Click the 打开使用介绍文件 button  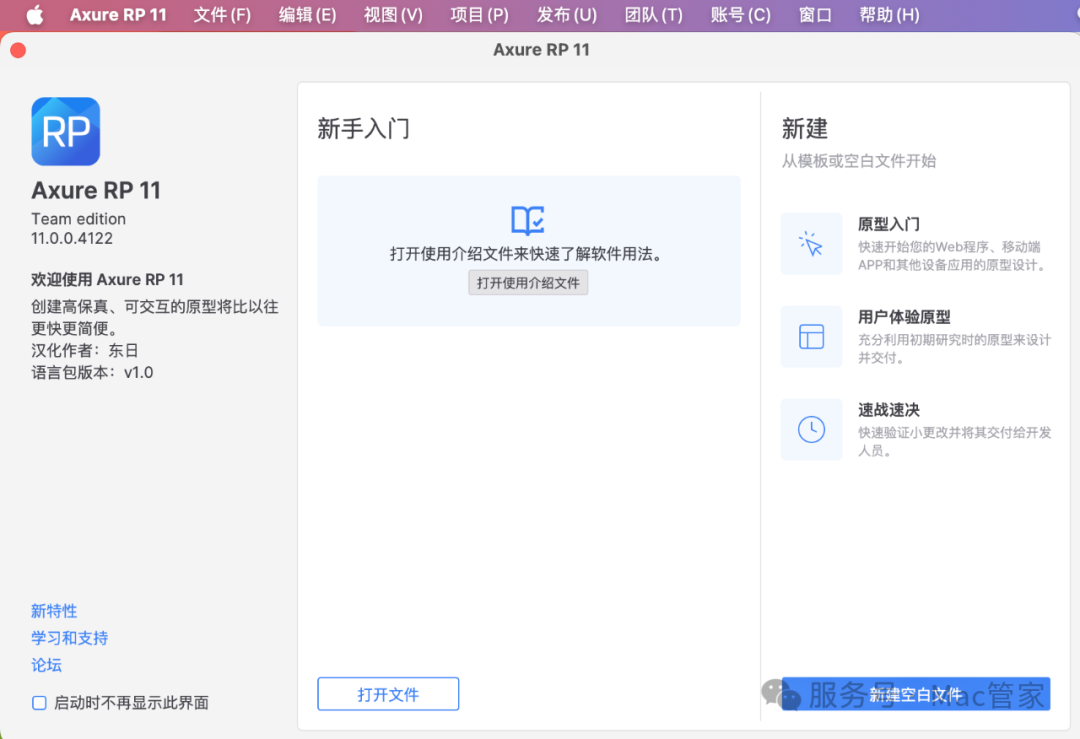pyautogui.click(x=528, y=282)
